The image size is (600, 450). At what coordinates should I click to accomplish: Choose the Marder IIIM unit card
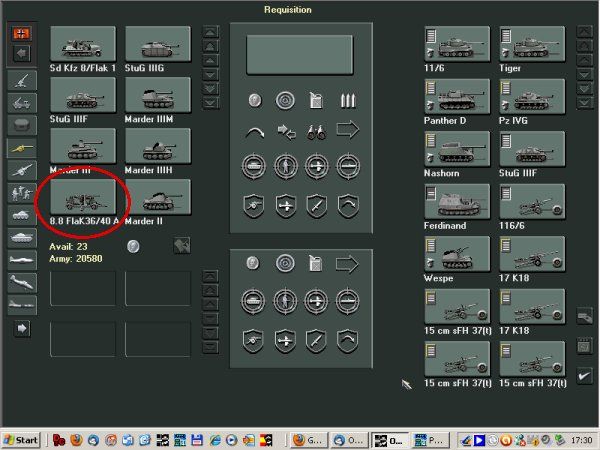[x=158, y=95]
